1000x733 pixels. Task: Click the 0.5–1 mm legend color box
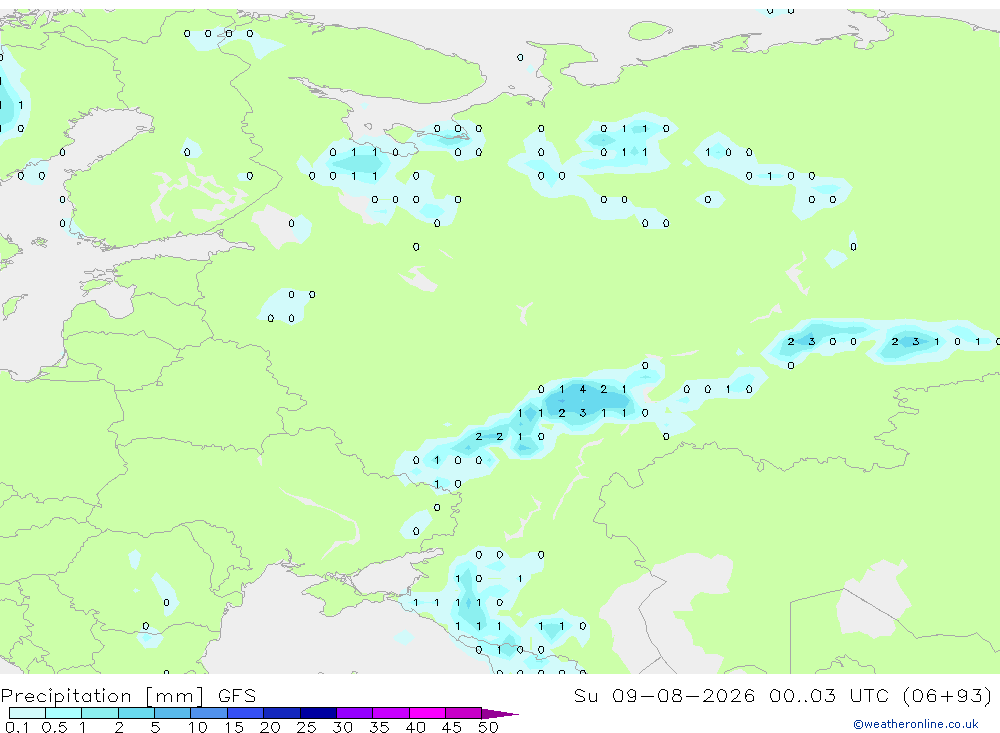pos(63,713)
